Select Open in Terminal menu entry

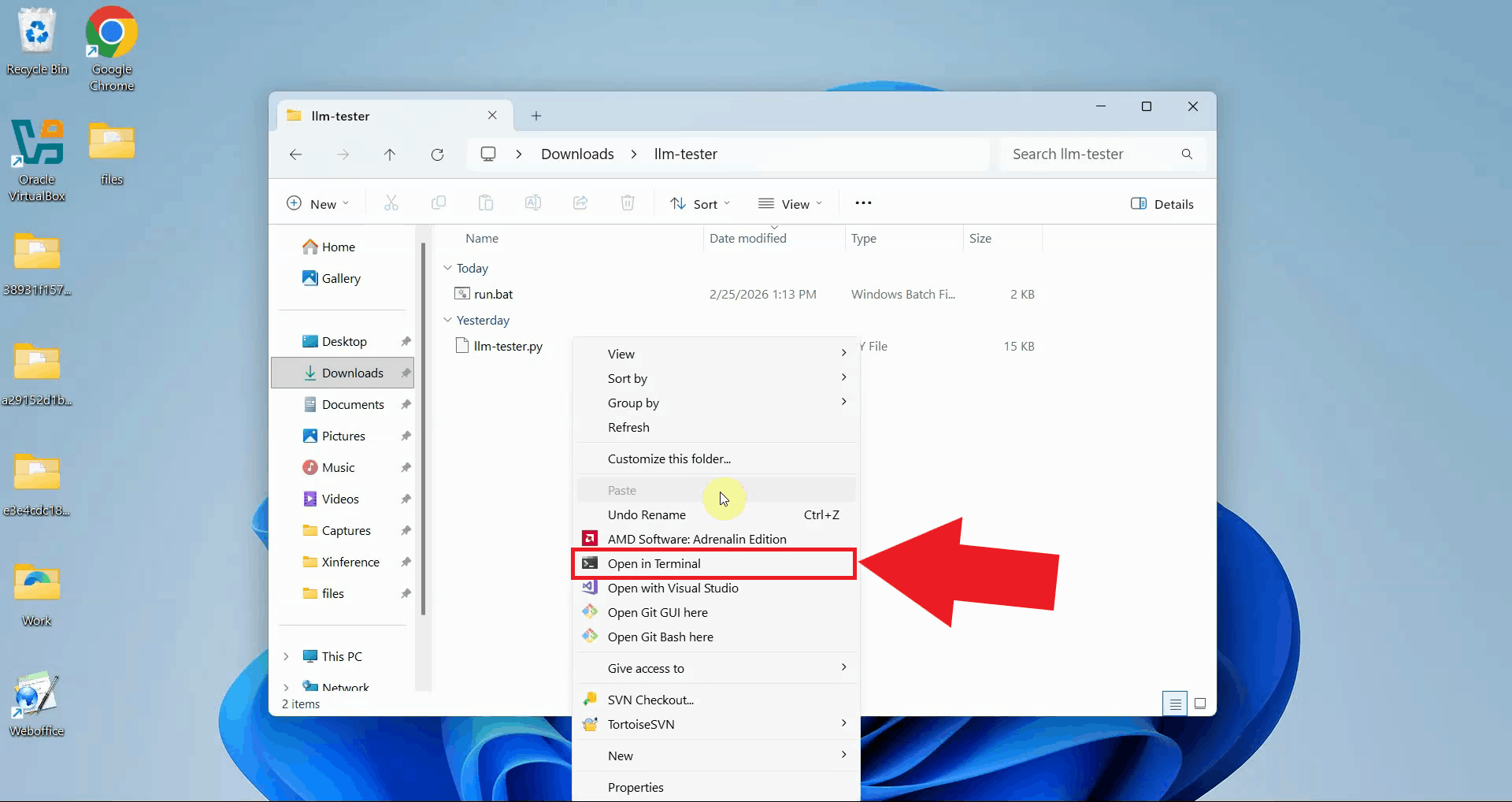pos(654,563)
